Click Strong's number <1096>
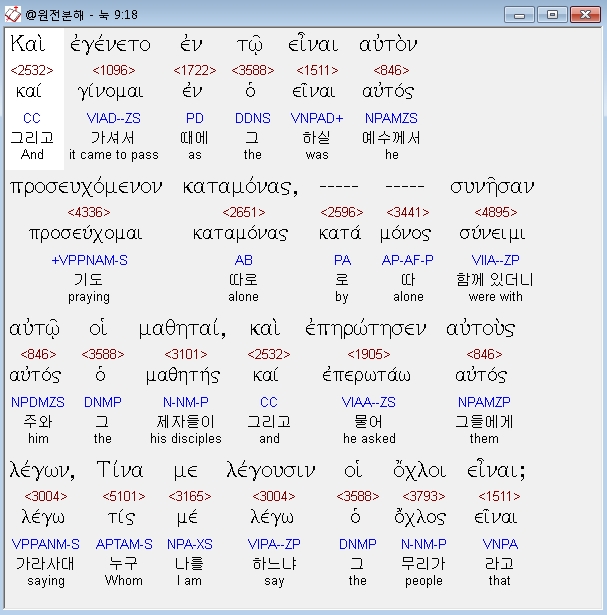Screen dimensions: 607x615 114,70
